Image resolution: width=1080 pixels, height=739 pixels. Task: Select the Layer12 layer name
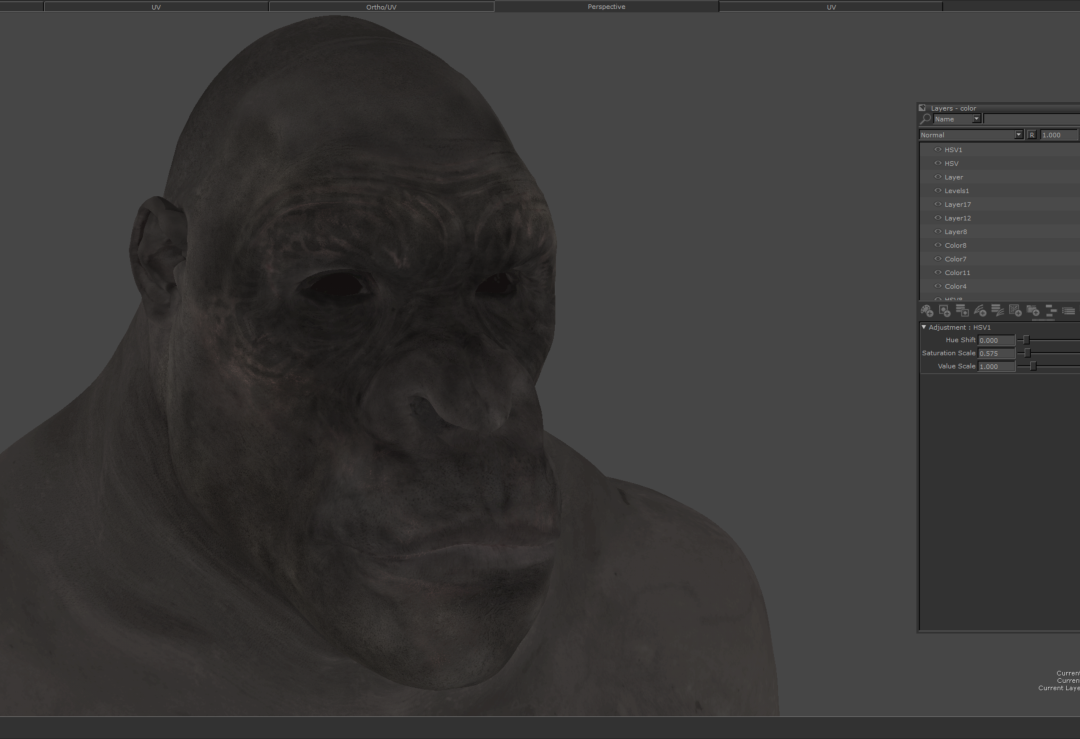pos(957,218)
